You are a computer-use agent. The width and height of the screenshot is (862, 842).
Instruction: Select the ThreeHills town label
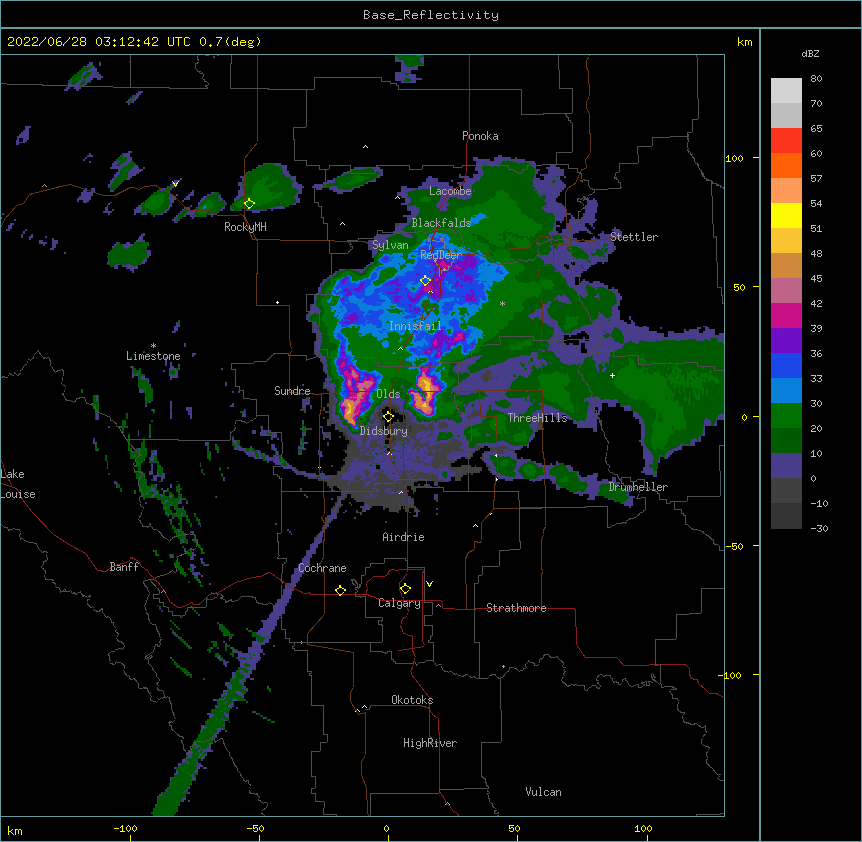pyautogui.click(x=538, y=418)
